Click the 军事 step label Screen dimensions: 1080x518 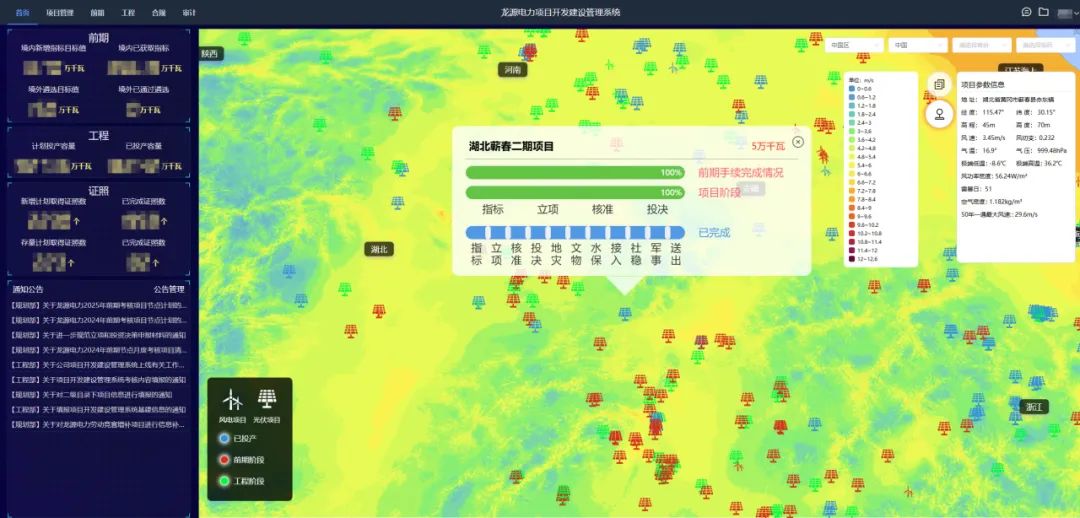point(656,254)
